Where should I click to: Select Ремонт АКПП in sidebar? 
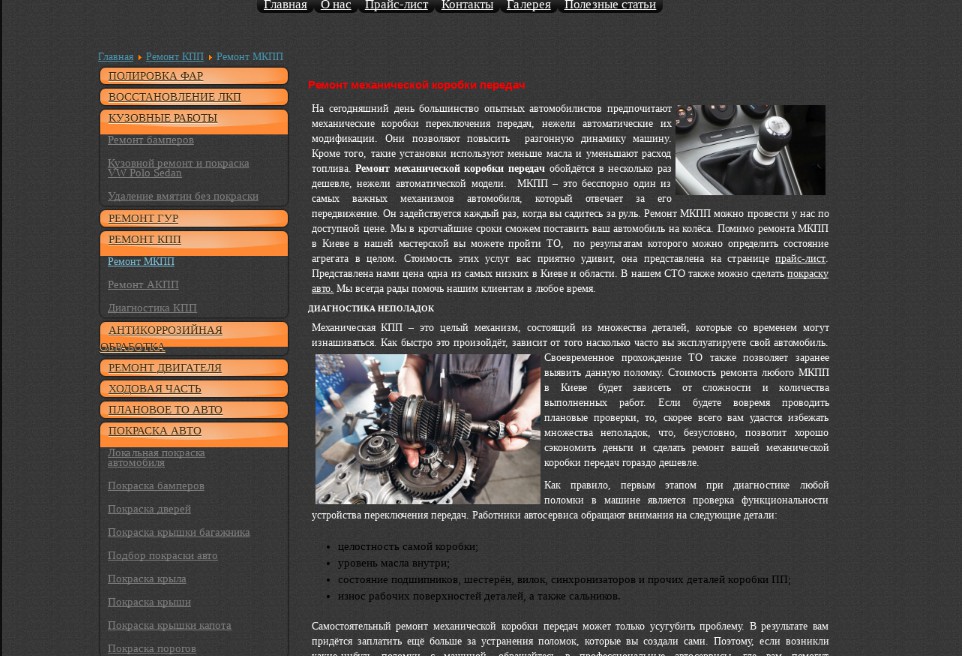point(143,285)
